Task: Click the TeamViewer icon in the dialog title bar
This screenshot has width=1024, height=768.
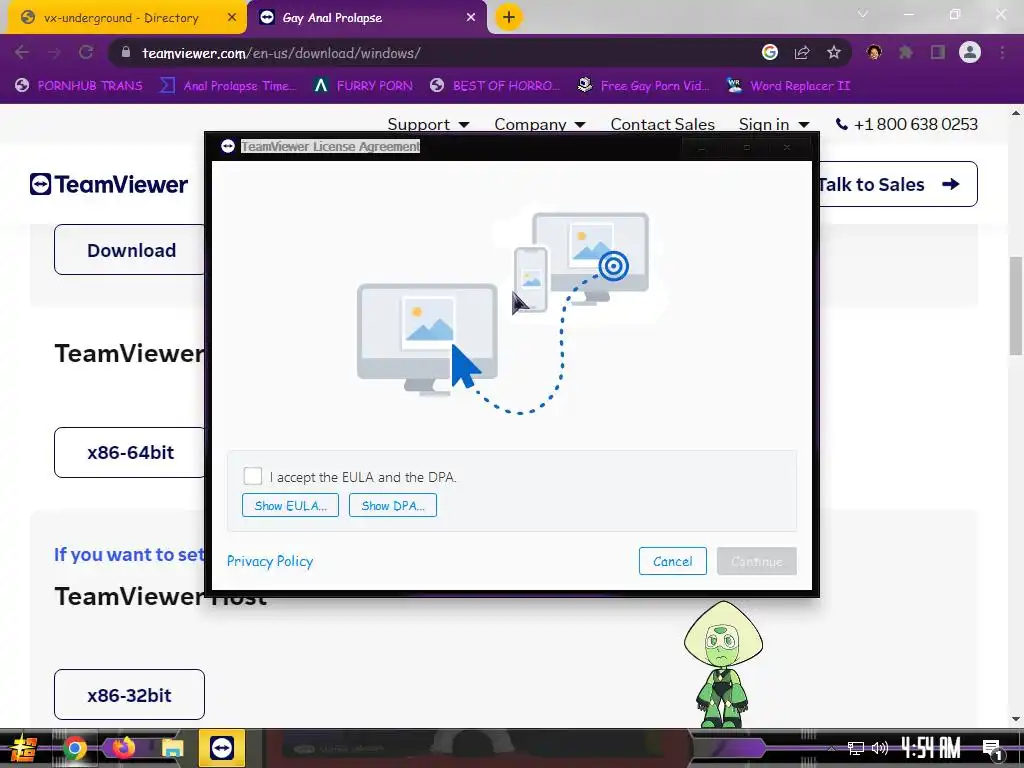Action: [x=228, y=146]
